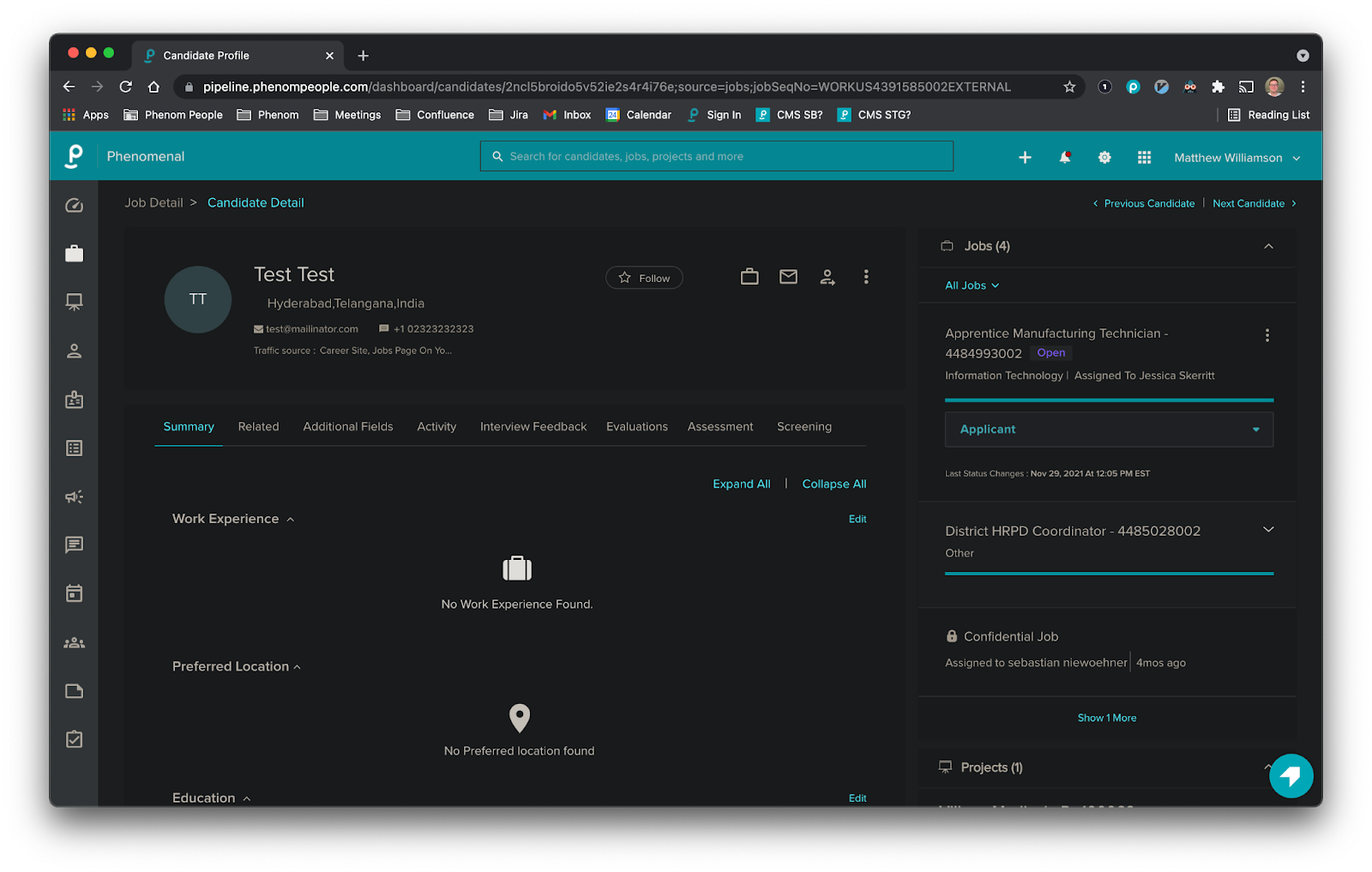This screenshot has height=872, width=1372.
Task: Open the notifications bell
Action: tap(1065, 157)
